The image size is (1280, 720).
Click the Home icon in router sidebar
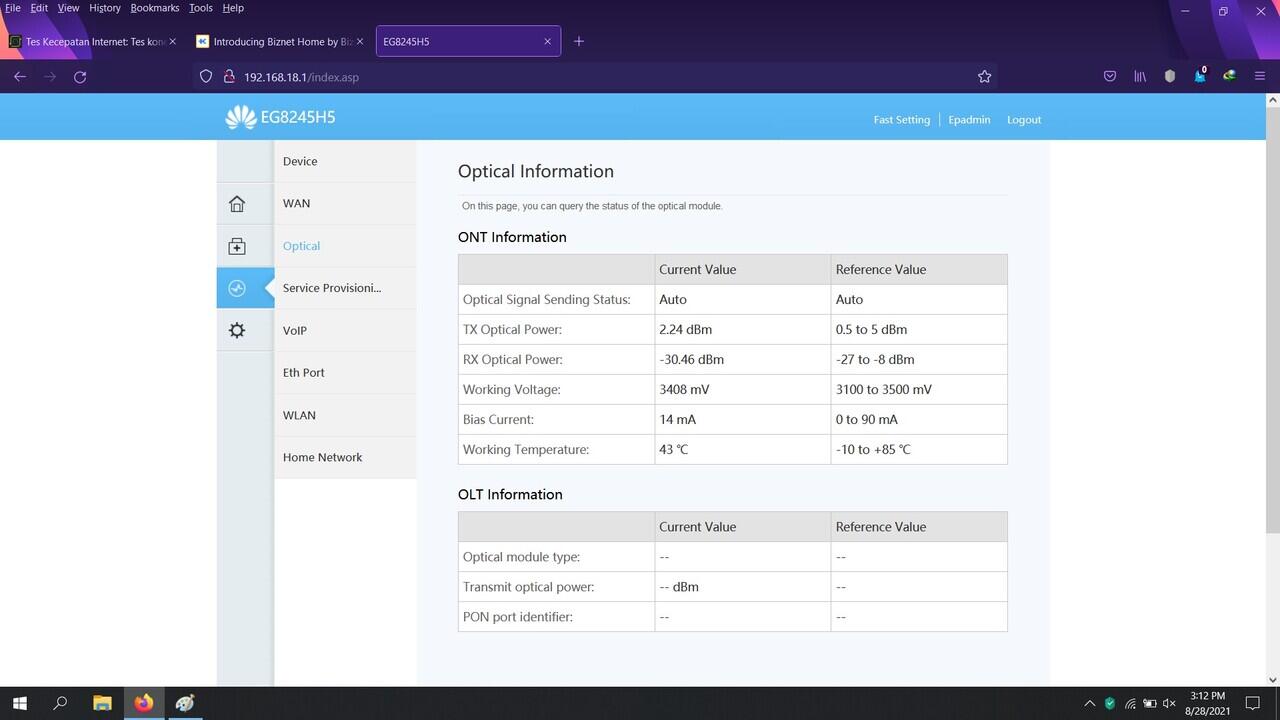coord(237,204)
